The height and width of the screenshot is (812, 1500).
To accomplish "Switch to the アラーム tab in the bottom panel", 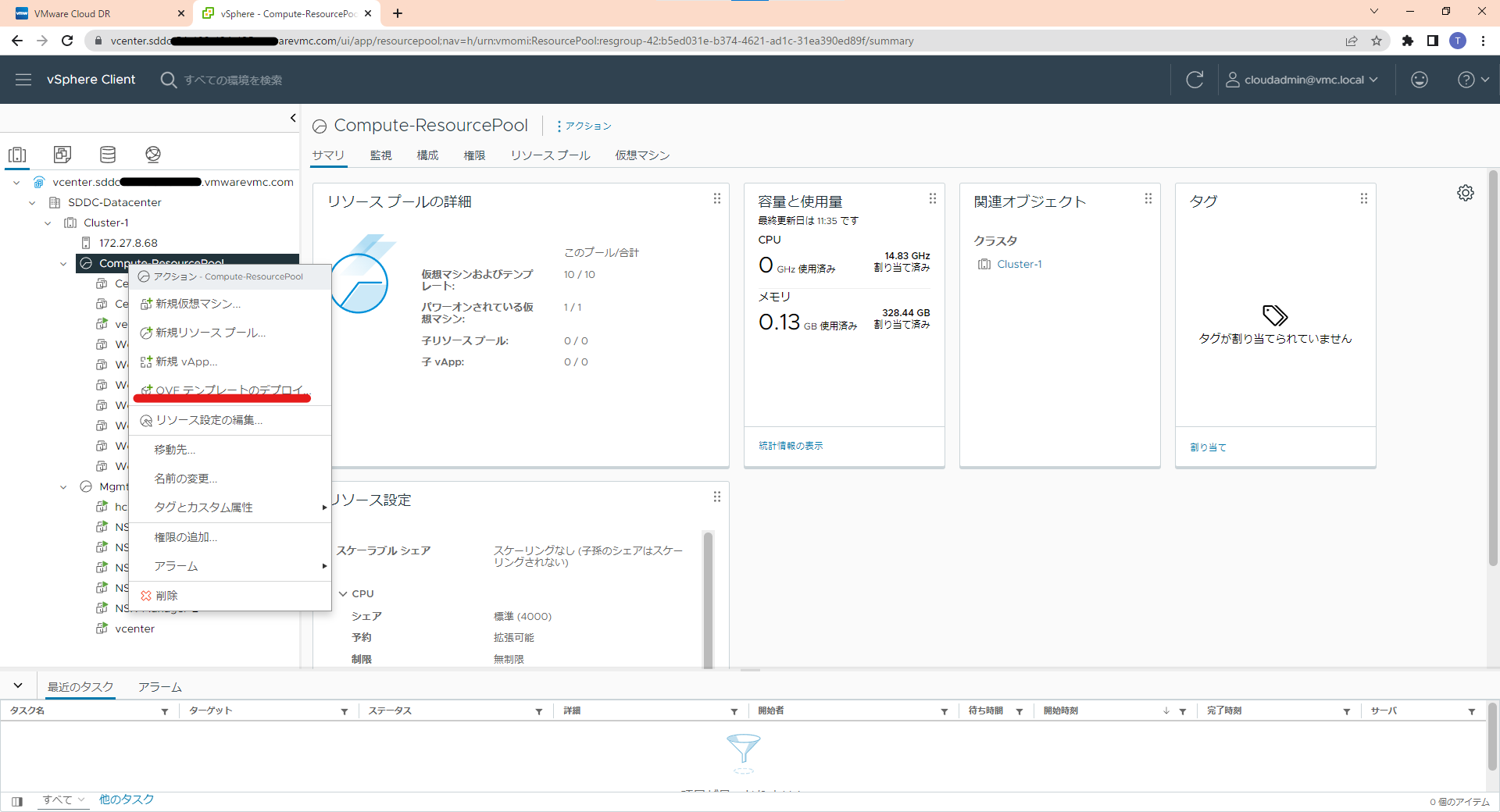I will (x=160, y=687).
